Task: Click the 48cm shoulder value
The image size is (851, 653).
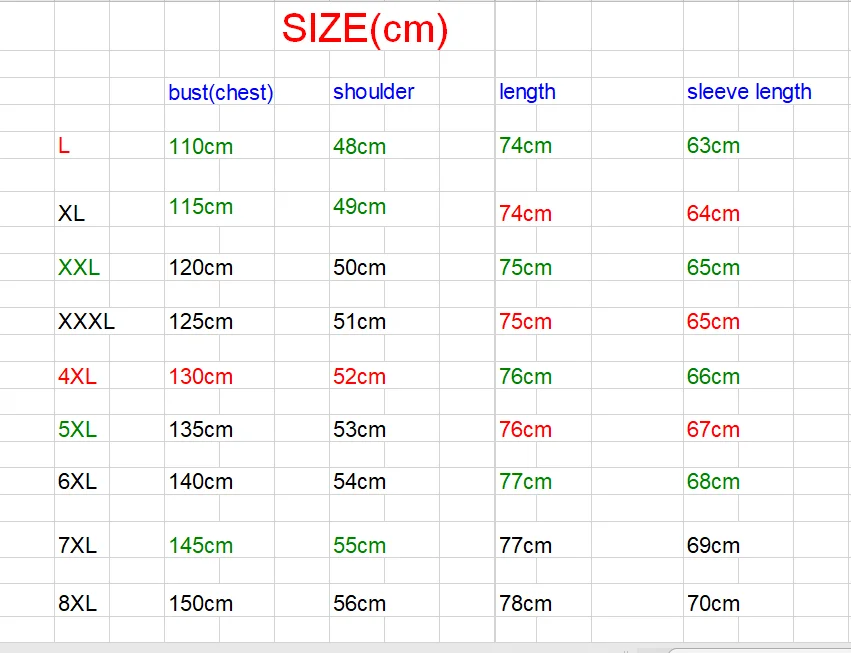Action: click(359, 146)
